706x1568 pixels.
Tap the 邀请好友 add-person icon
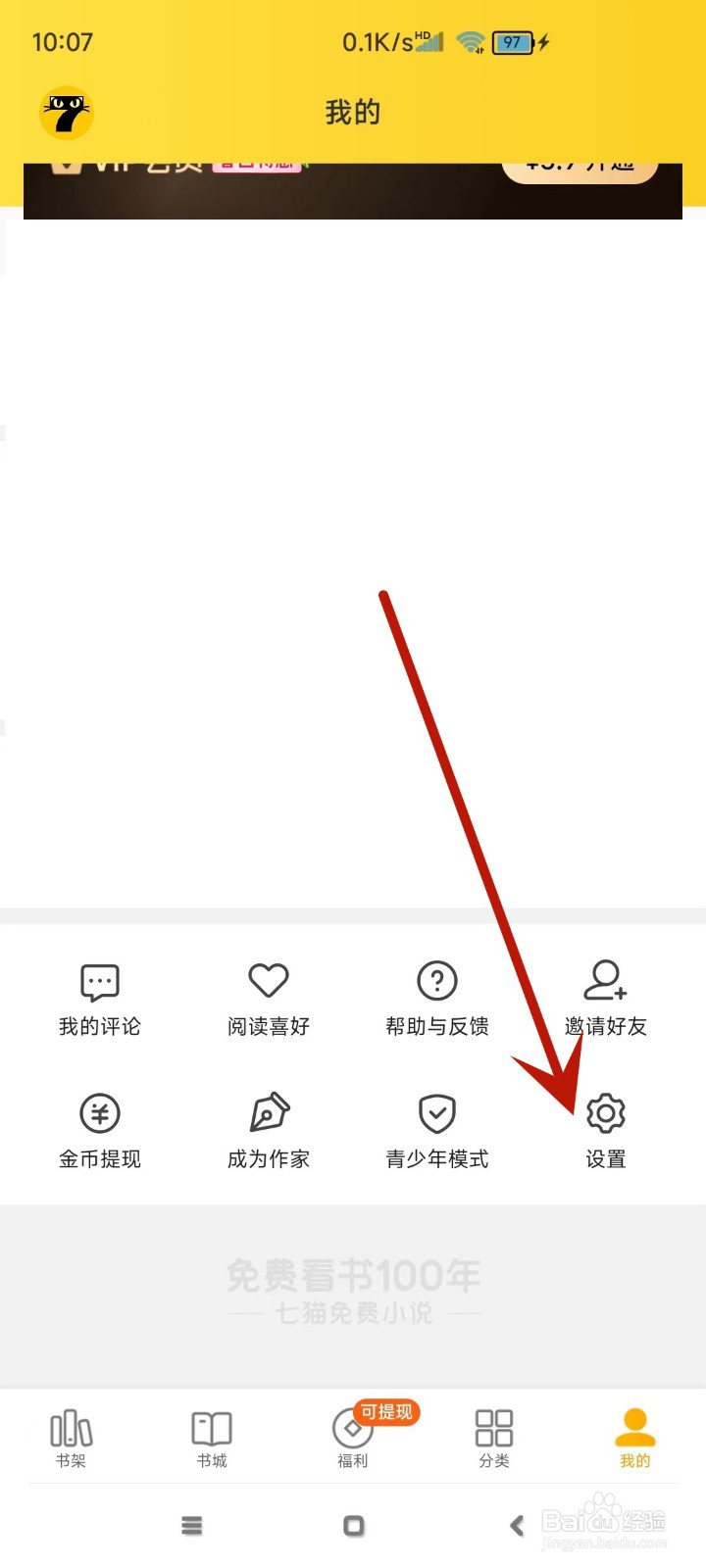(605, 979)
